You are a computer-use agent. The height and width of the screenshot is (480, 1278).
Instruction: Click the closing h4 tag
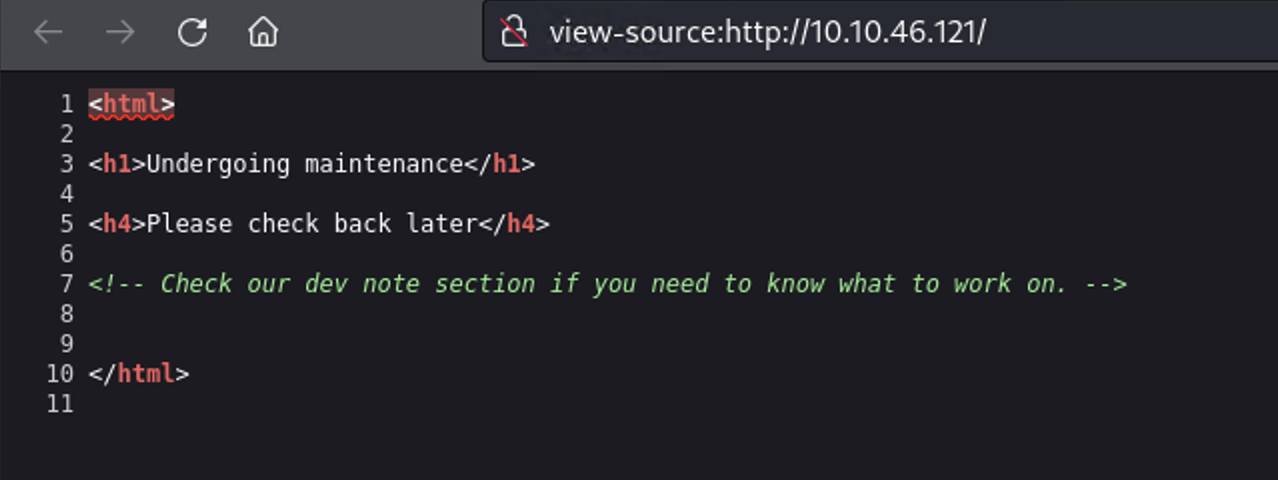(514, 224)
